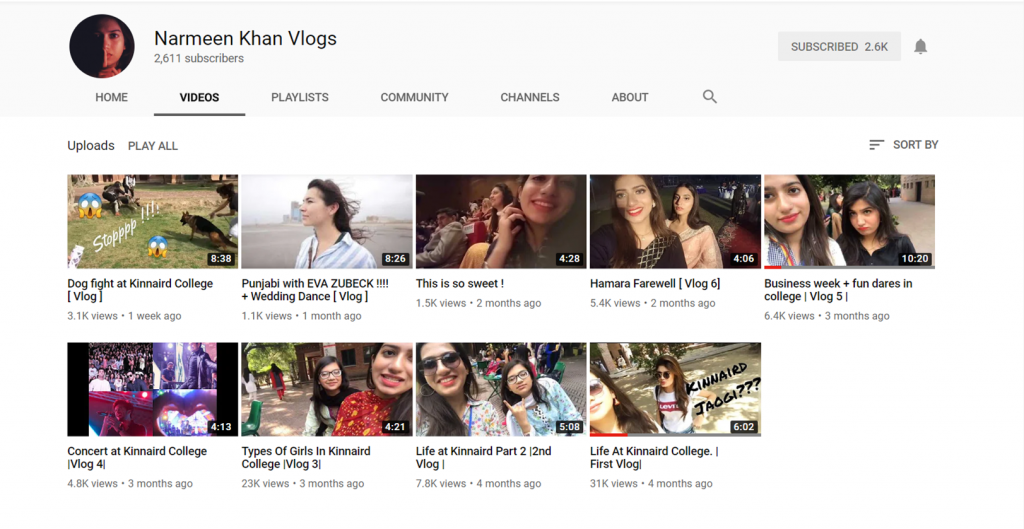Open the channel search magnifier icon

point(709,97)
